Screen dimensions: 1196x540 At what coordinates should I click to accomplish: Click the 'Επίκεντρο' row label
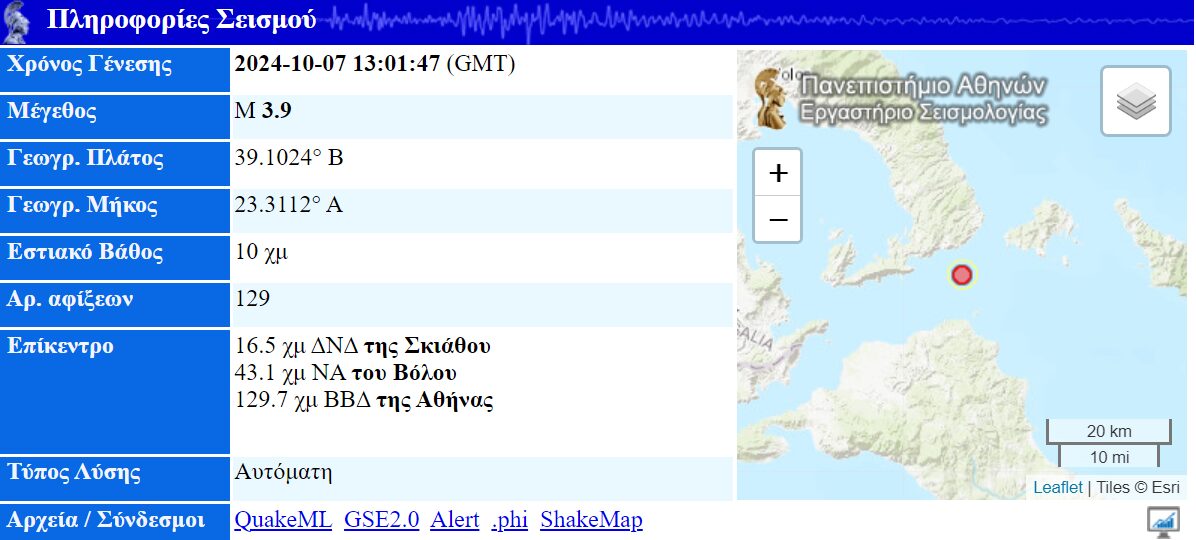(x=60, y=347)
